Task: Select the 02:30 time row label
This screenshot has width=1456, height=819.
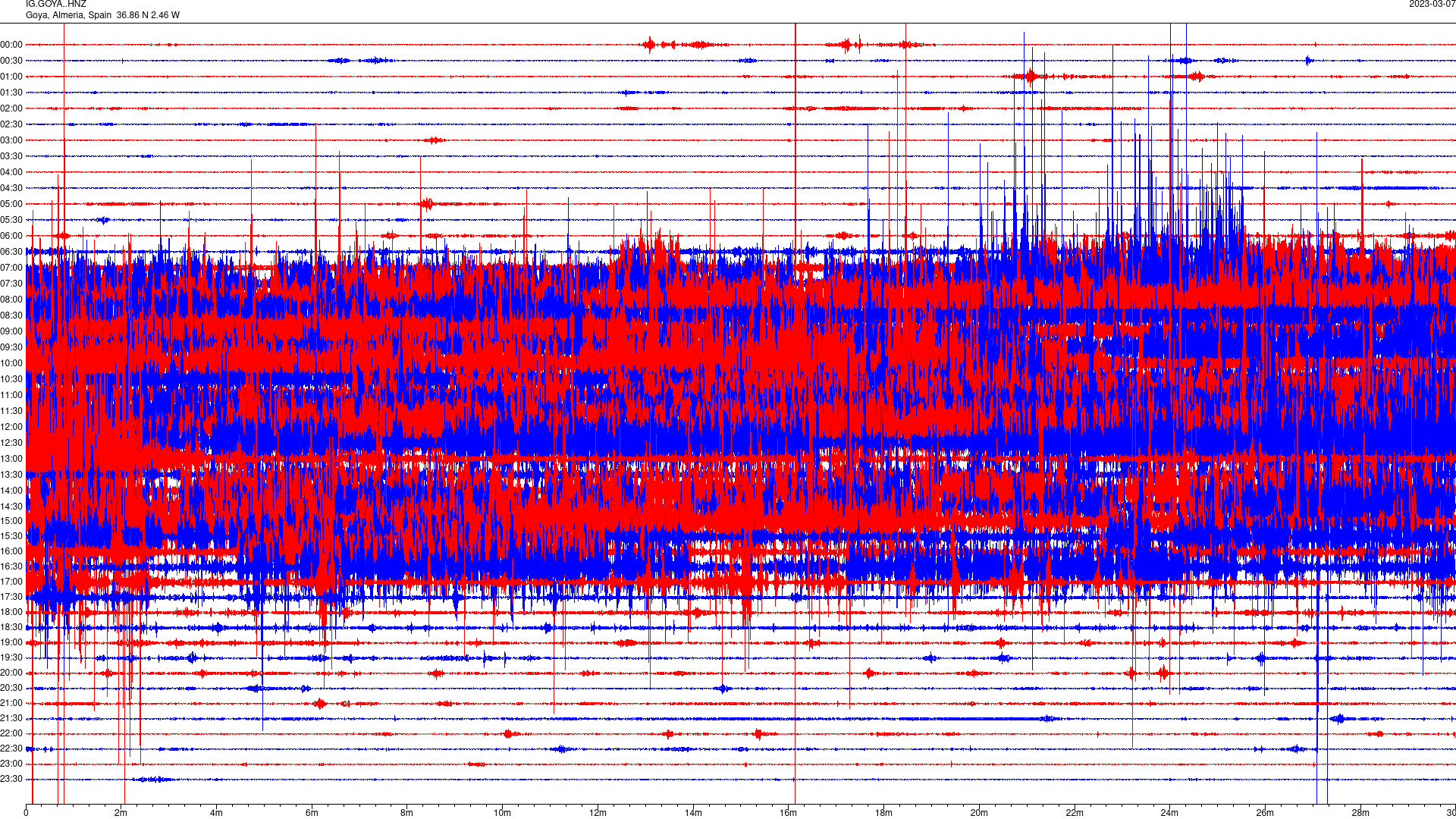Action: coord(11,124)
